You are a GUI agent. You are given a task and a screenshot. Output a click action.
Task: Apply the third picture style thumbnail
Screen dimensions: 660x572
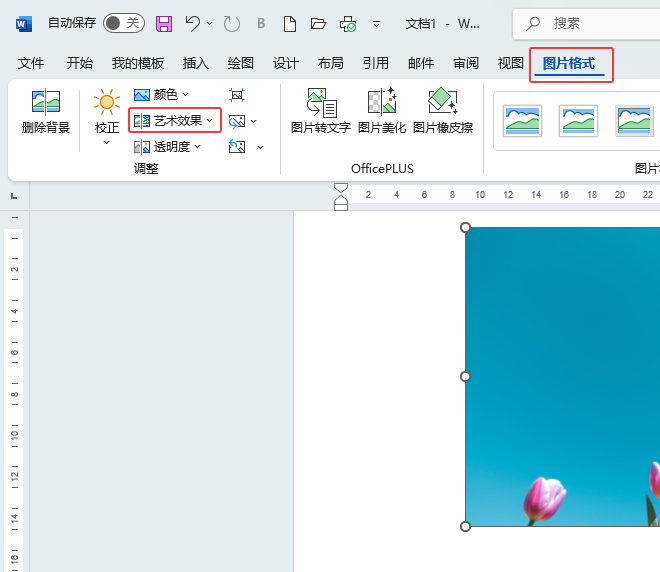pos(635,121)
